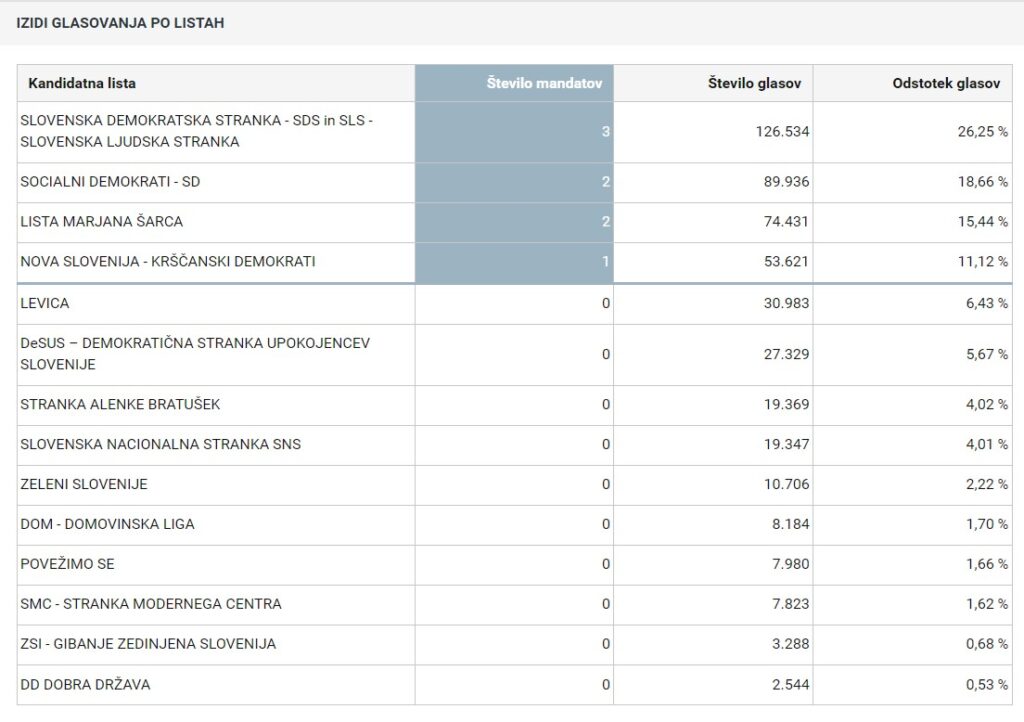Sort by Število mandatov column header
The image size is (1024, 722).
pyautogui.click(x=543, y=84)
